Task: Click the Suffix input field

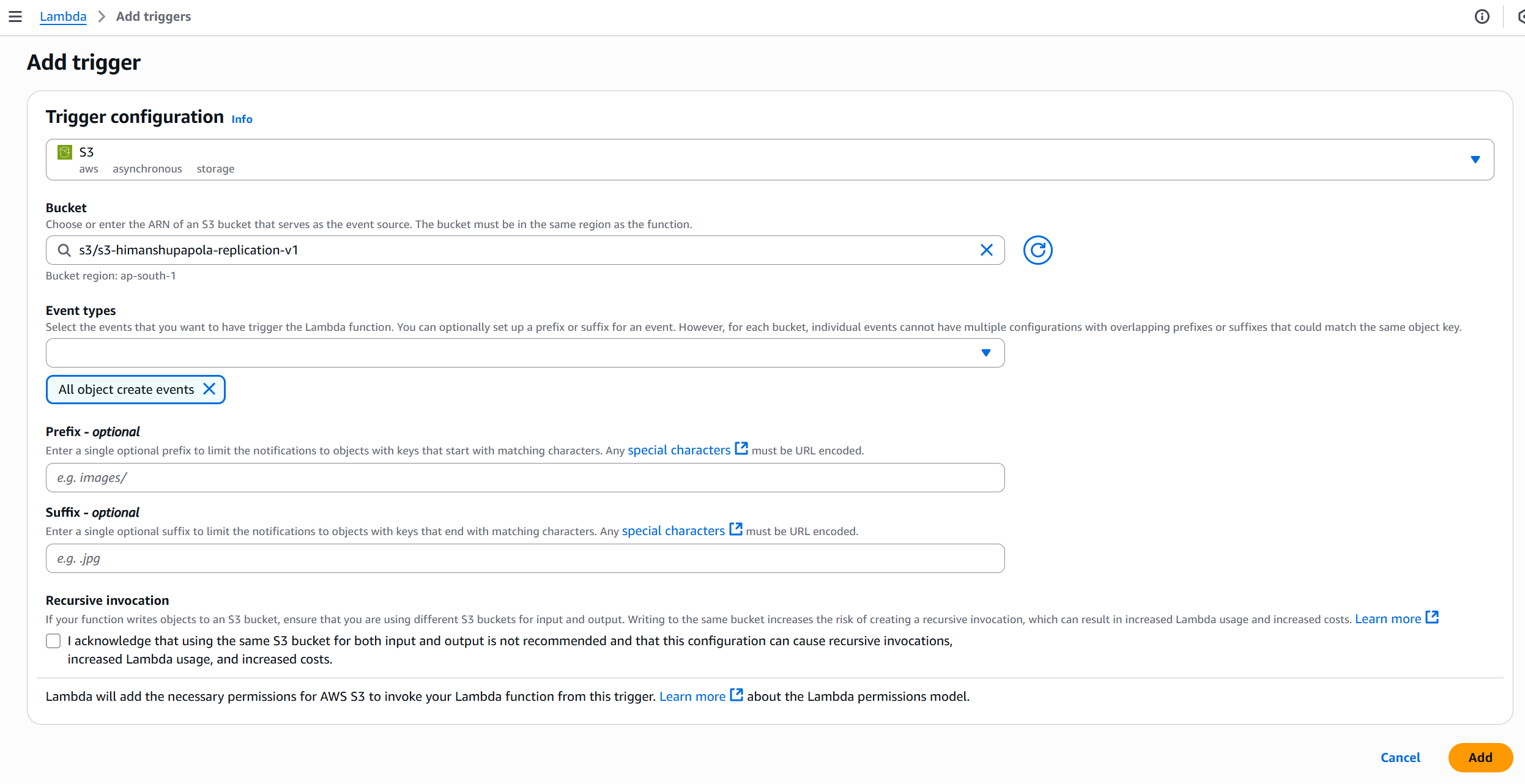Action: pyautogui.click(x=525, y=558)
